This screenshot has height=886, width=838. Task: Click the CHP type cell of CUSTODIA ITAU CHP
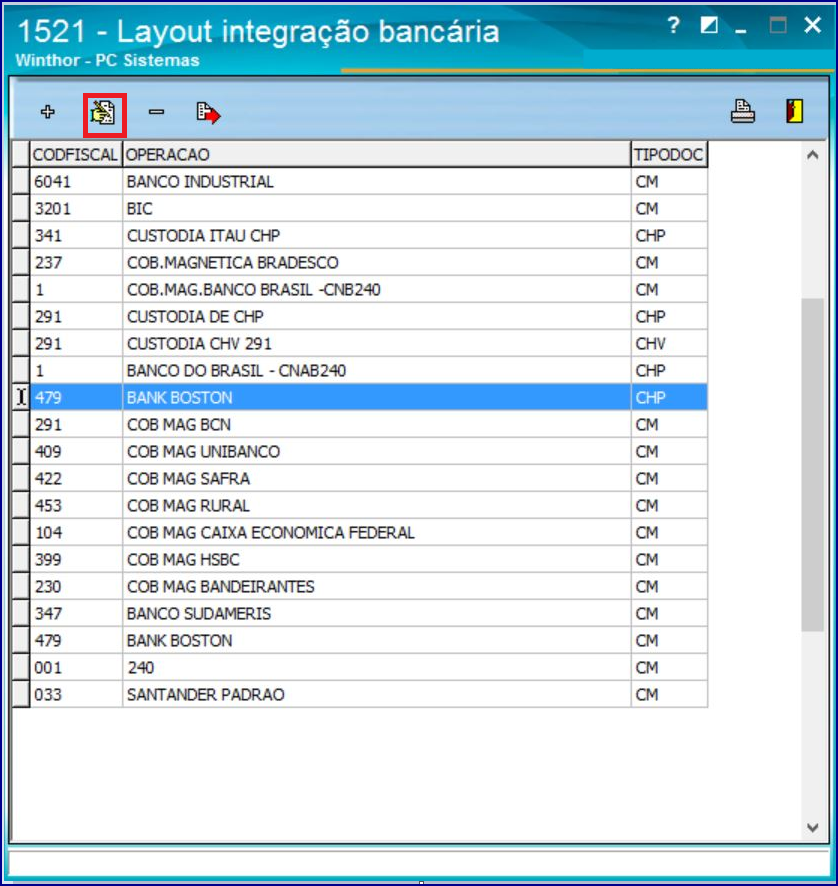tap(669, 236)
